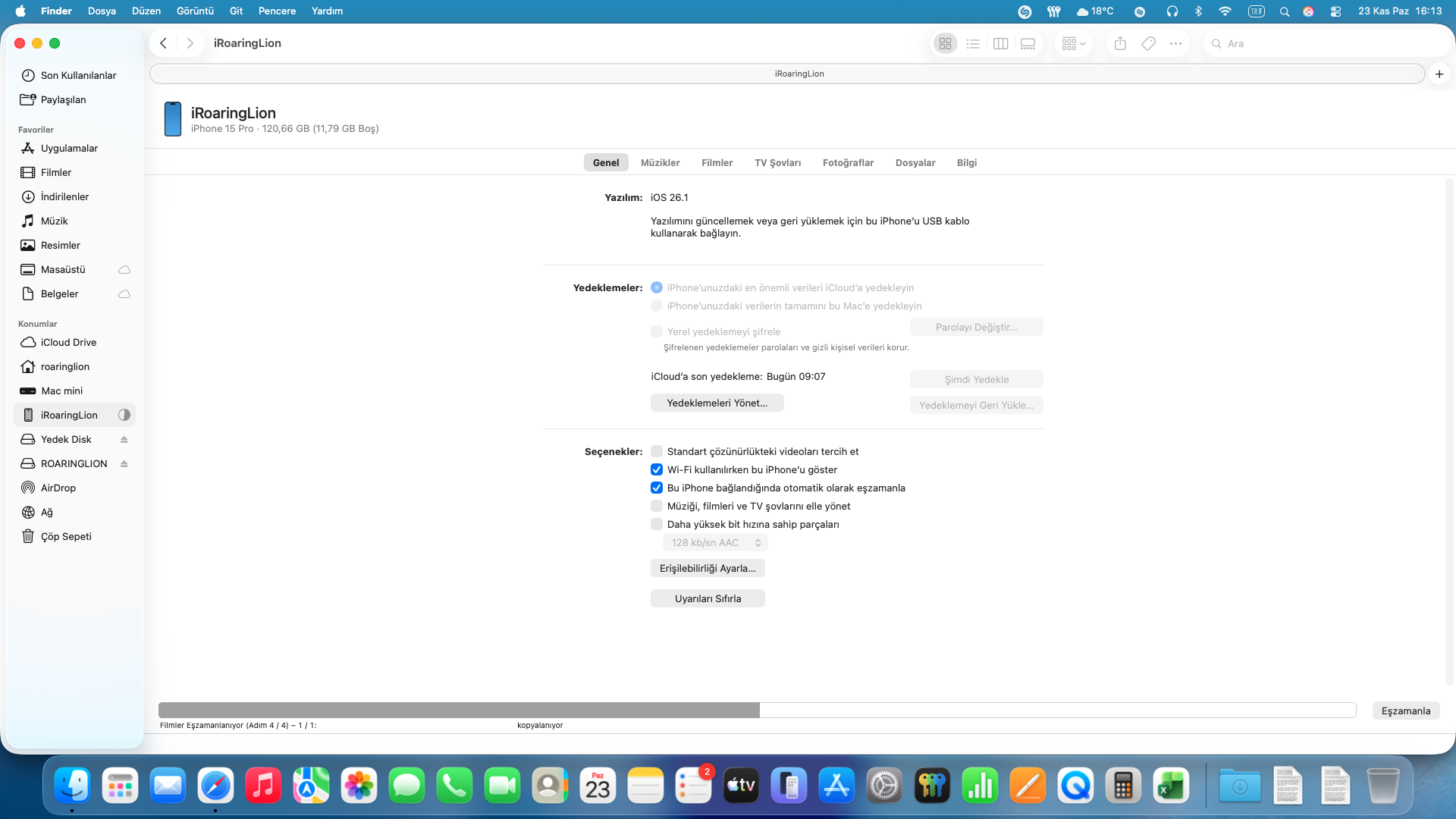
Task: Open Masaüstü in sidebar
Action: tap(74, 269)
